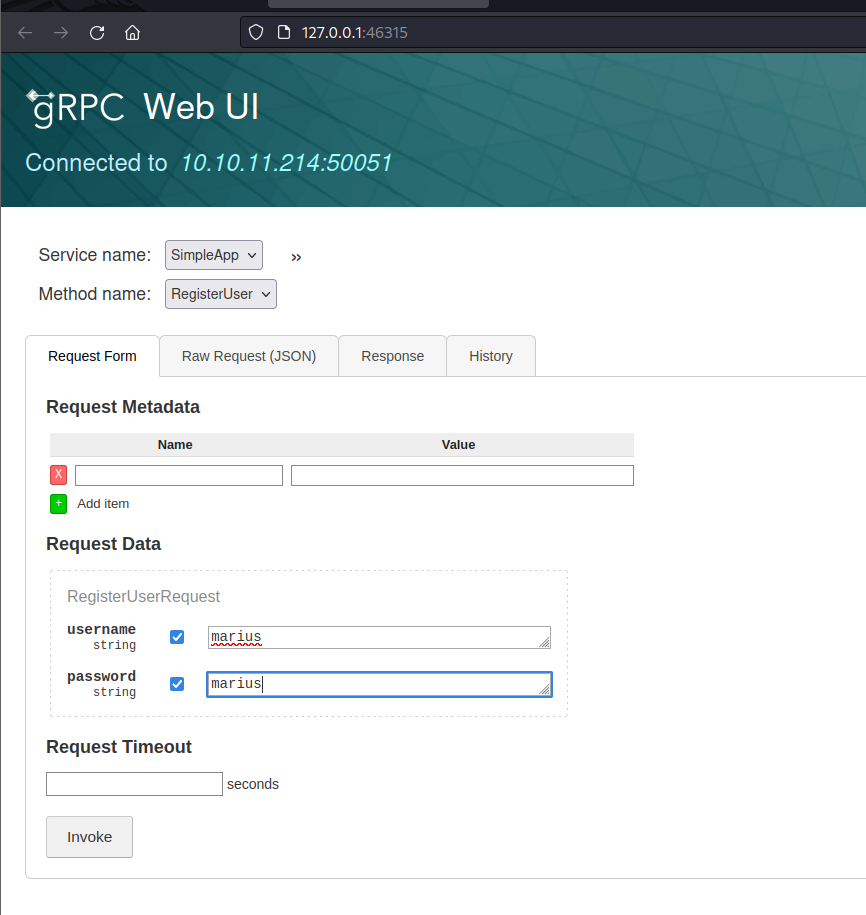
Task: Click the Request Timeout seconds field
Action: [134, 784]
